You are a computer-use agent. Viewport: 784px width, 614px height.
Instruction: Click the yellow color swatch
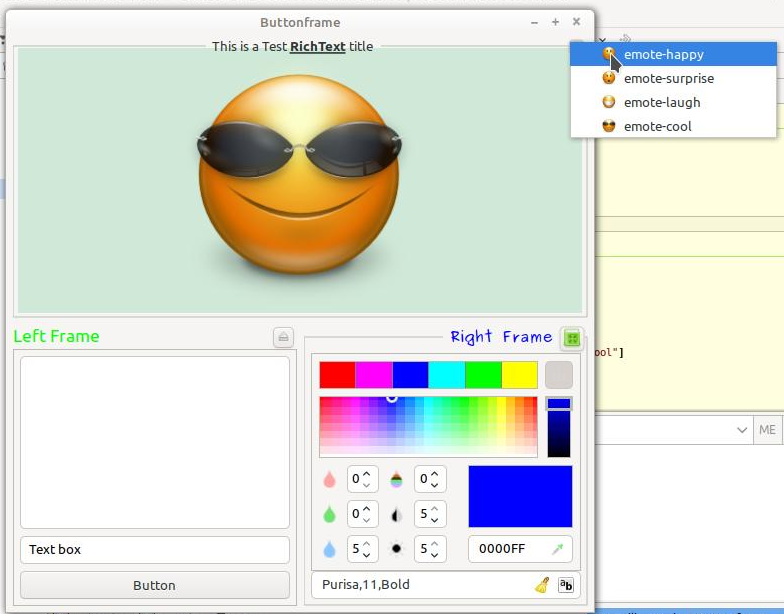click(519, 375)
